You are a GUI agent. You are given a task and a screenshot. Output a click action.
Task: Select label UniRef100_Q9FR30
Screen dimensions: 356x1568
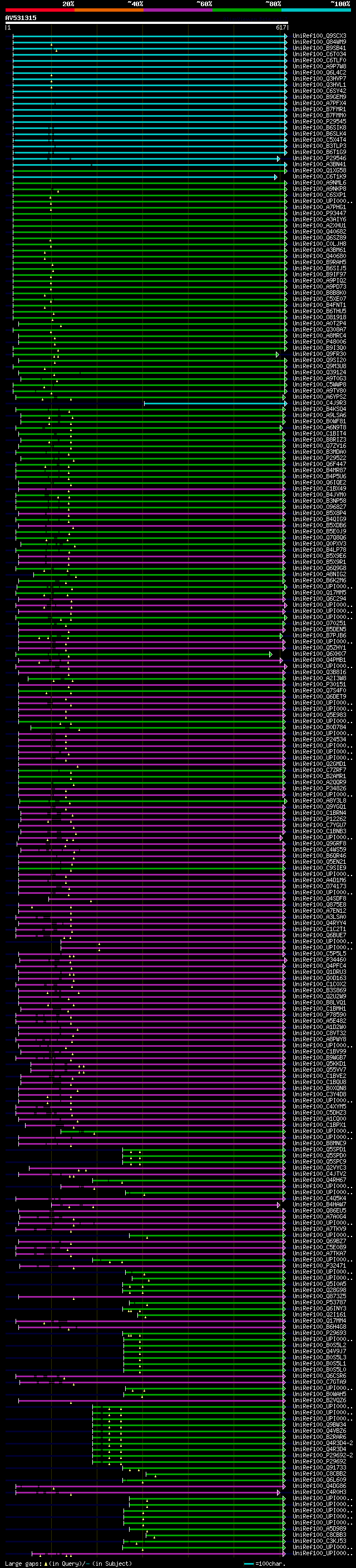click(319, 354)
